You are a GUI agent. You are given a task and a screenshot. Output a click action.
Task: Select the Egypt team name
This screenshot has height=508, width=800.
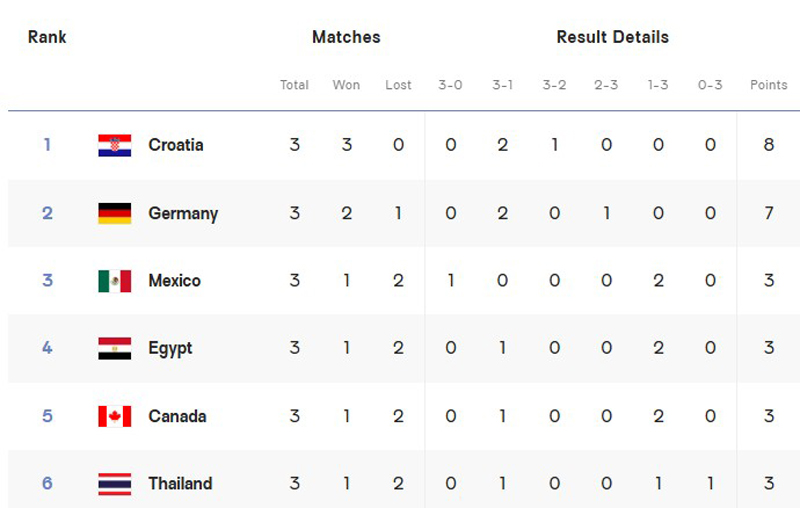[x=170, y=348]
